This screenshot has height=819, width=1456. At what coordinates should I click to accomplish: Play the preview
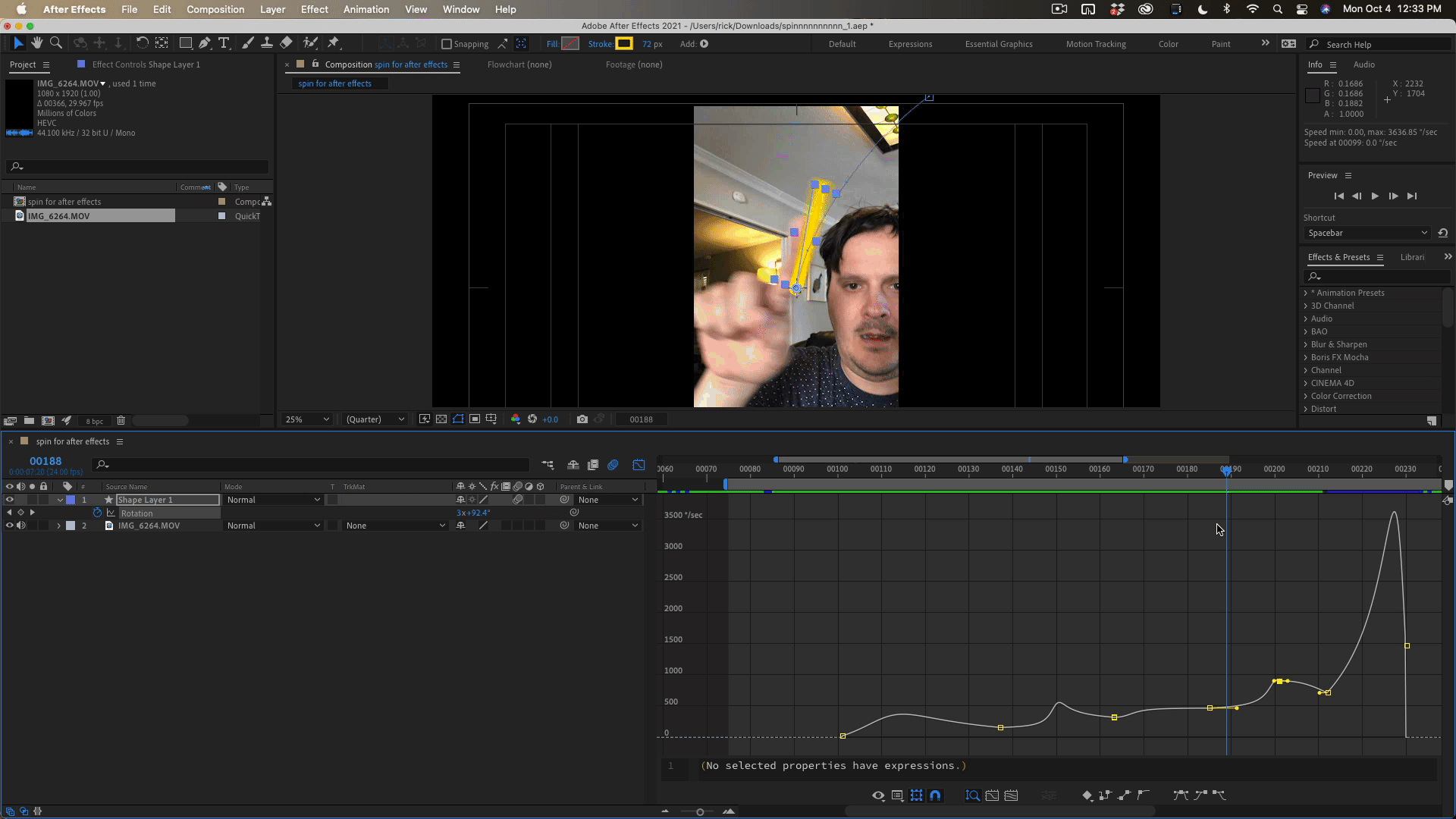1375,196
